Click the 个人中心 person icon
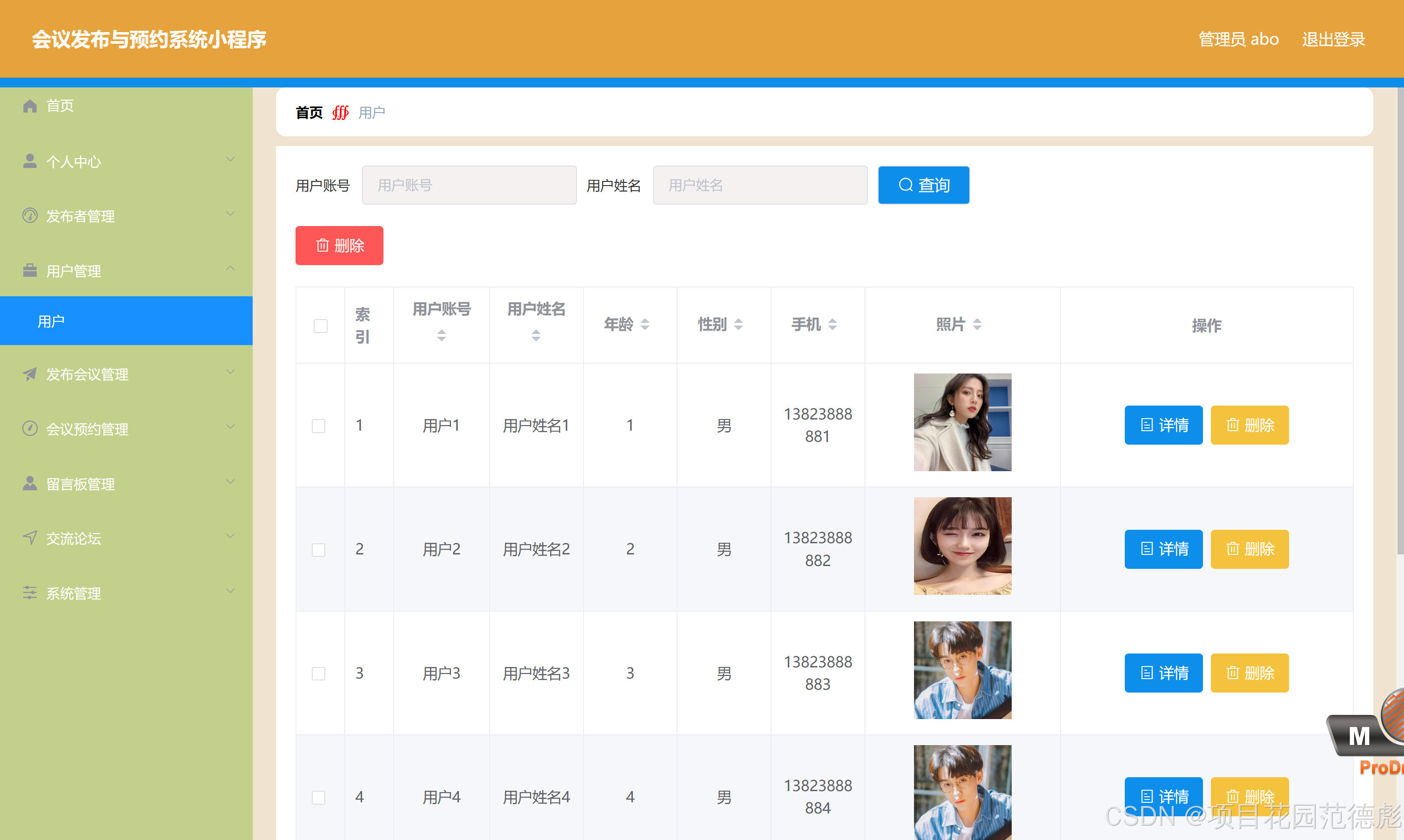Image resolution: width=1404 pixels, height=840 pixels. pos(29,161)
